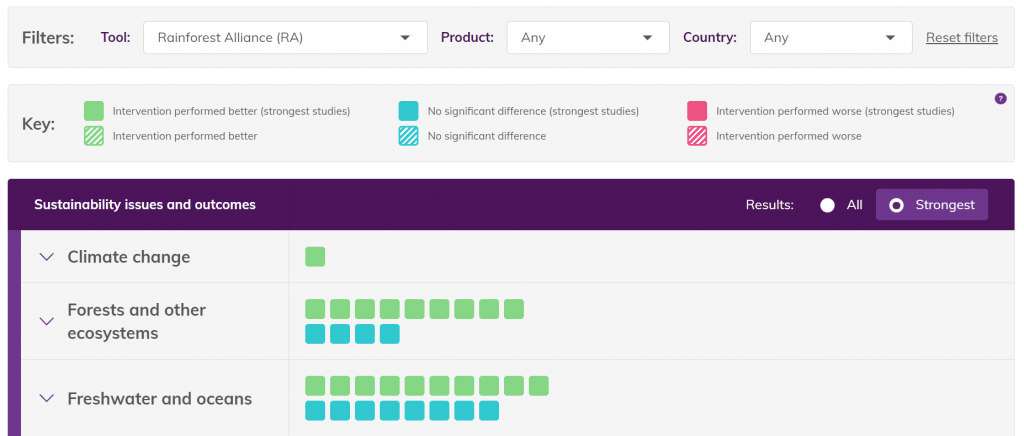Click the Reset filters link
The height and width of the screenshot is (436, 1024).
961,38
